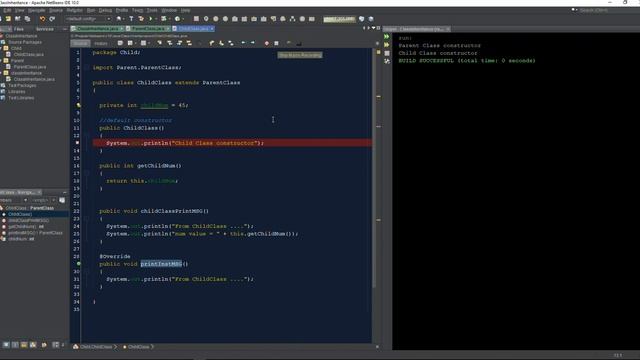The width and height of the screenshot is (640, 360).
Task: Select the Libraries node in Projects tree
Action: pyautogui.click(x=17, y=91)
